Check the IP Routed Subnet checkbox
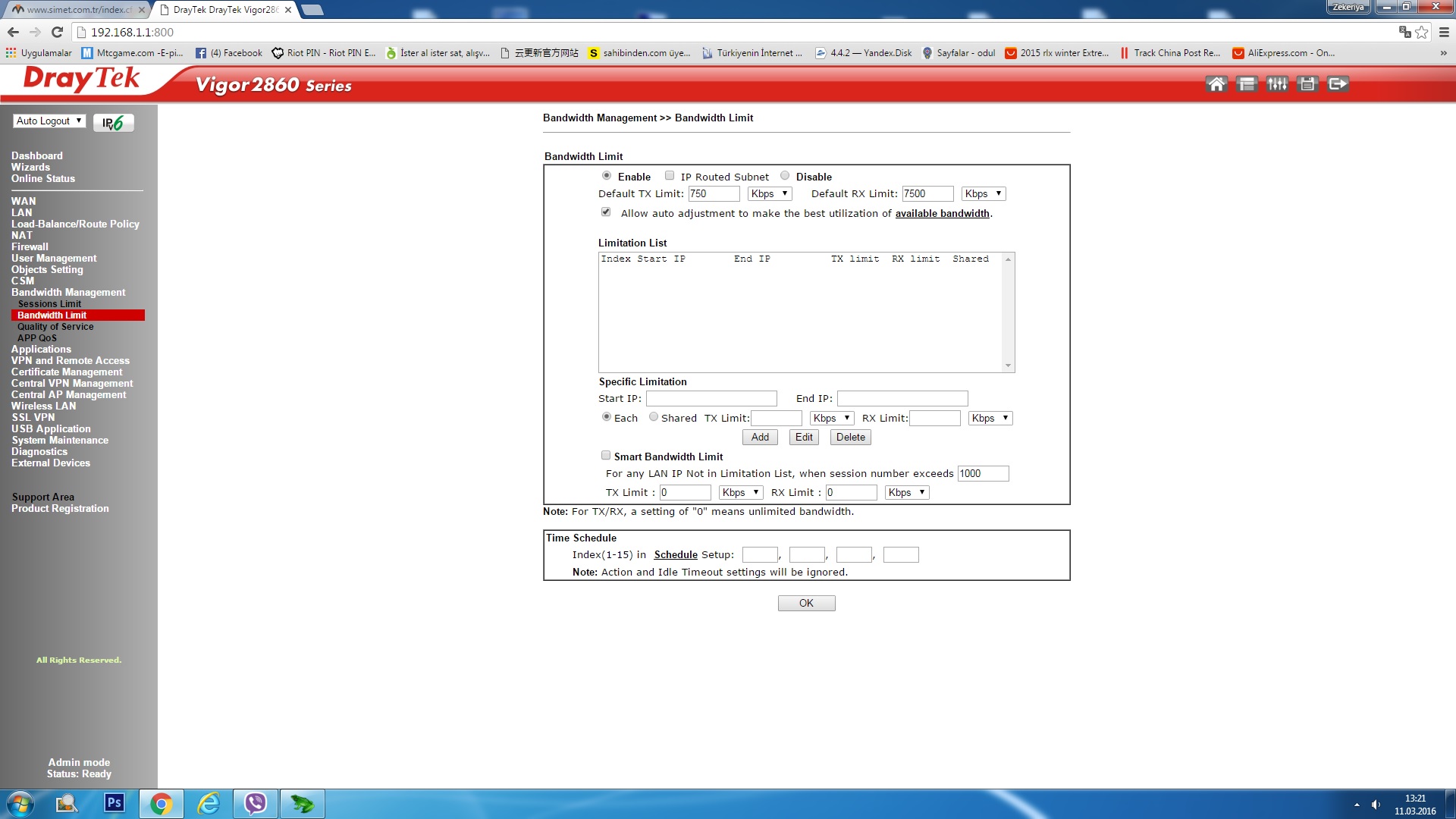 (669, 176)
